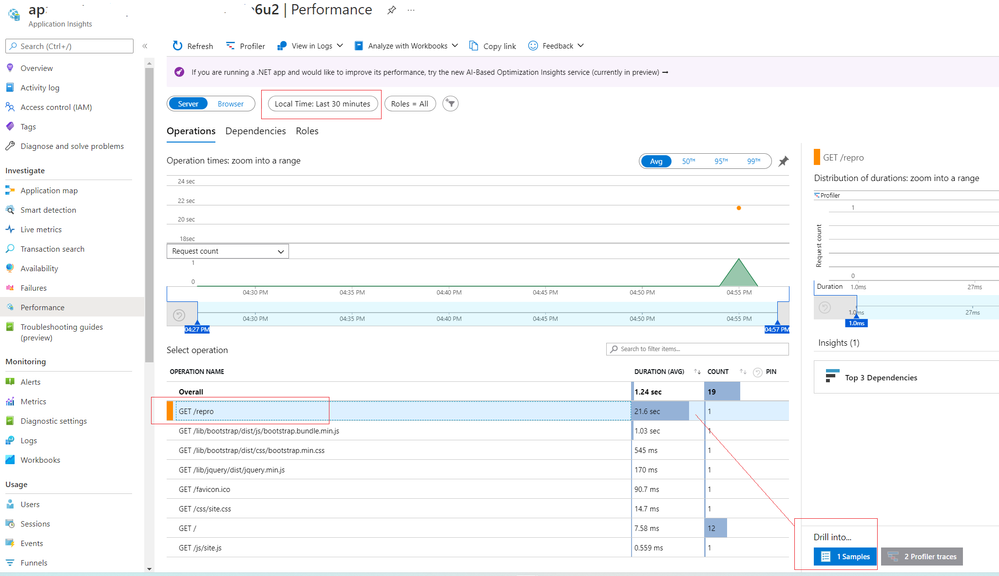999x576 pixels.
Task: Click the 1.0ms duration range handle
Action: (x=856, y=323)
